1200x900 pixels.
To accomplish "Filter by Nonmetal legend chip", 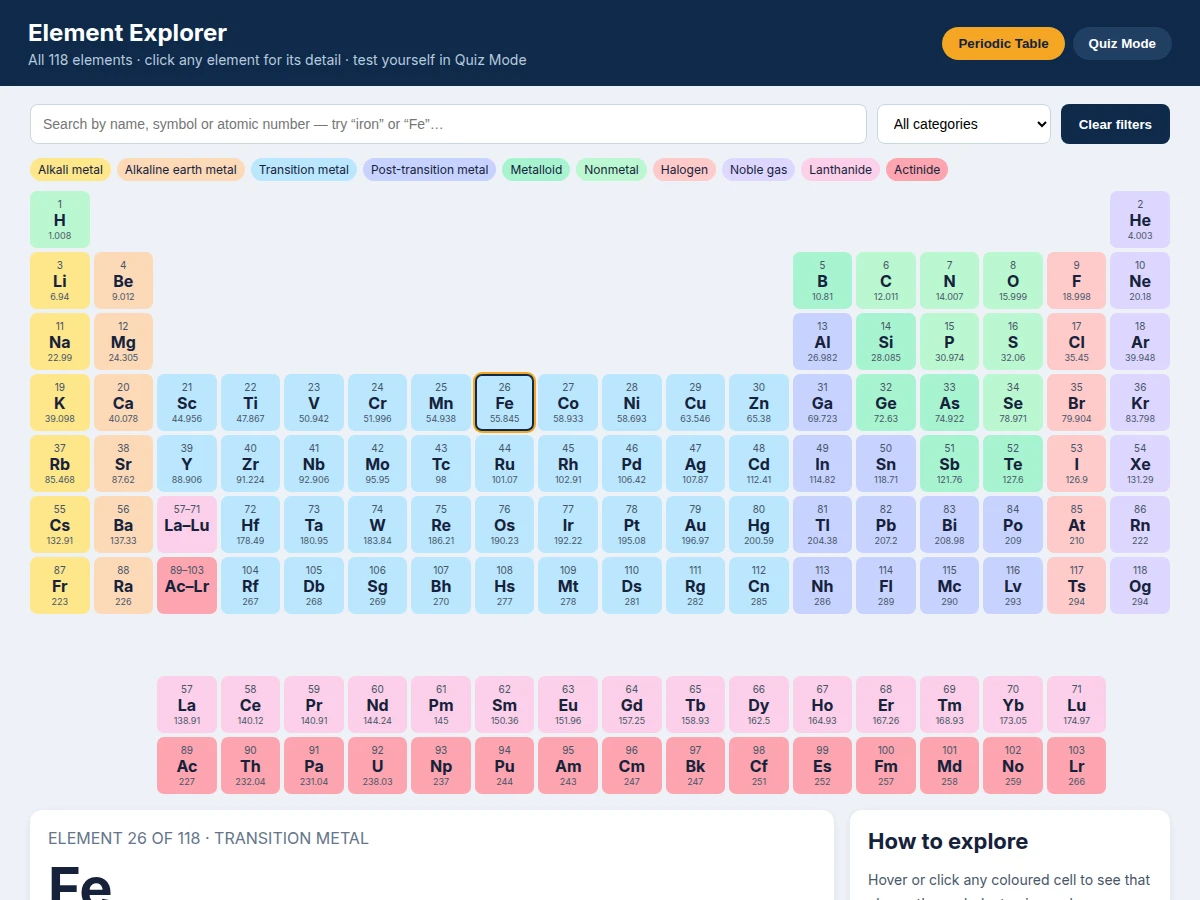I will (611, 170).
